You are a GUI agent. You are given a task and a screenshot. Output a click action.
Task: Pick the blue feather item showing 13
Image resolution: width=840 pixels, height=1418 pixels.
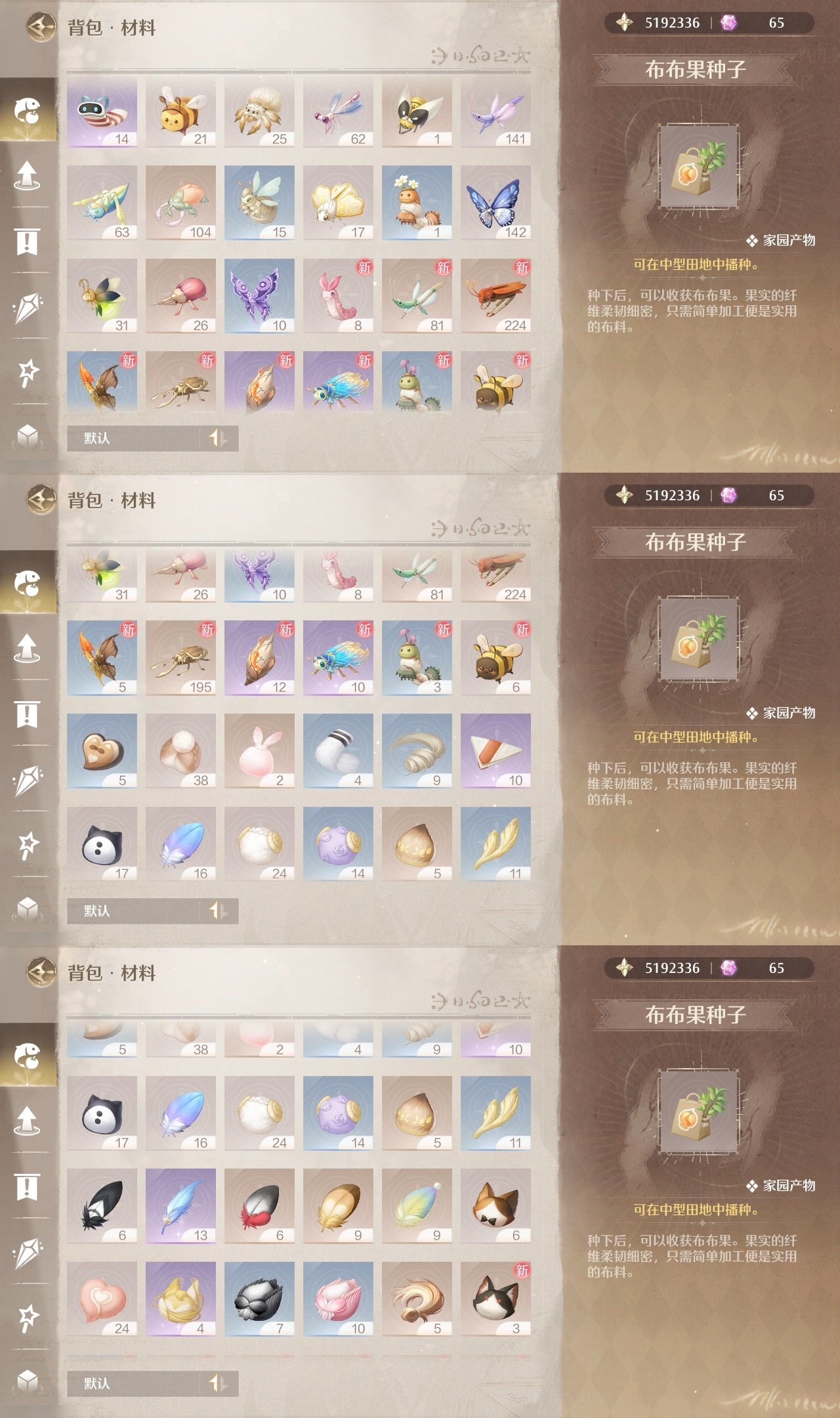[x=180, y=1206]
